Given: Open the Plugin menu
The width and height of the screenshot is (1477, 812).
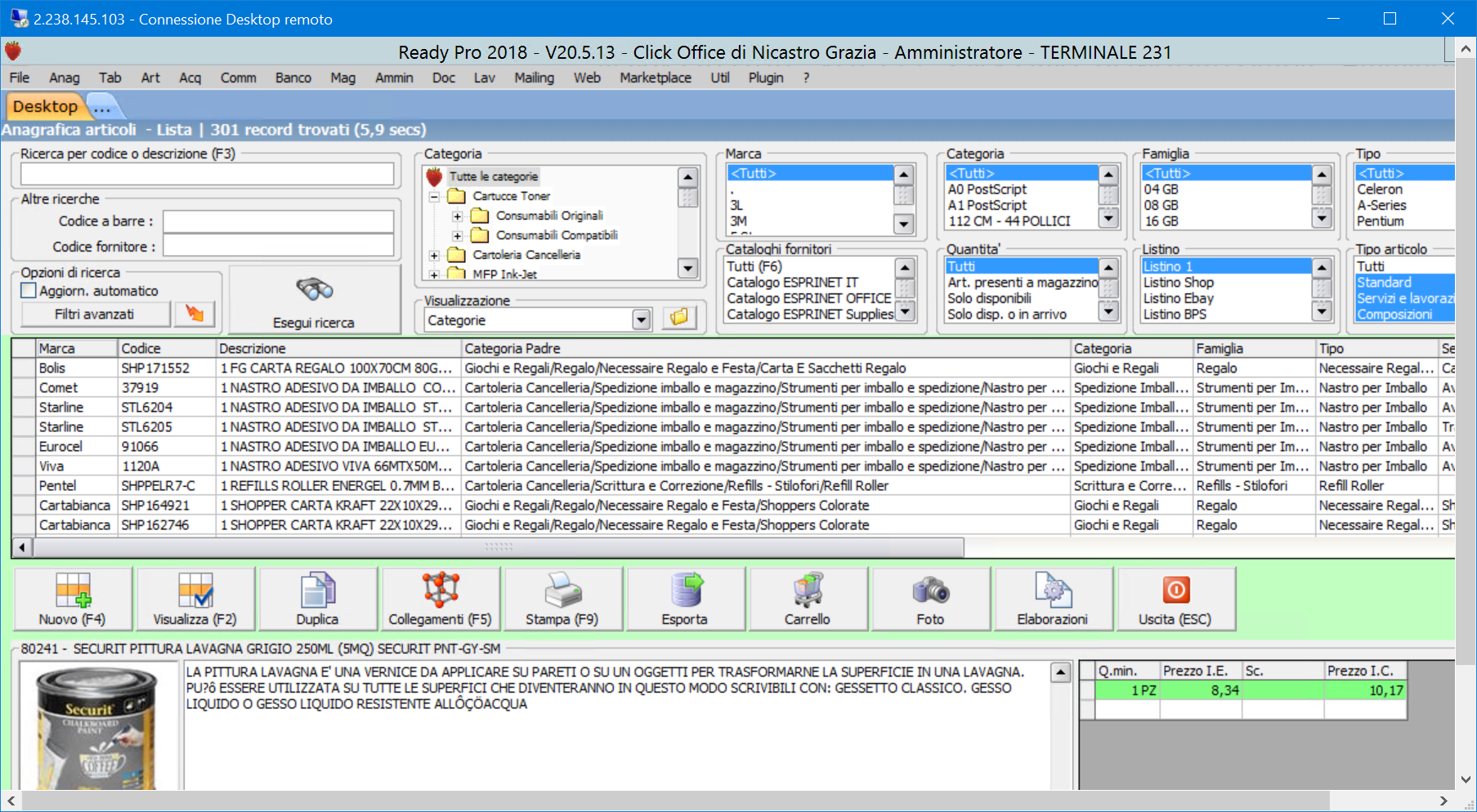Looking at the screenshot, I should tap(766, 78).
